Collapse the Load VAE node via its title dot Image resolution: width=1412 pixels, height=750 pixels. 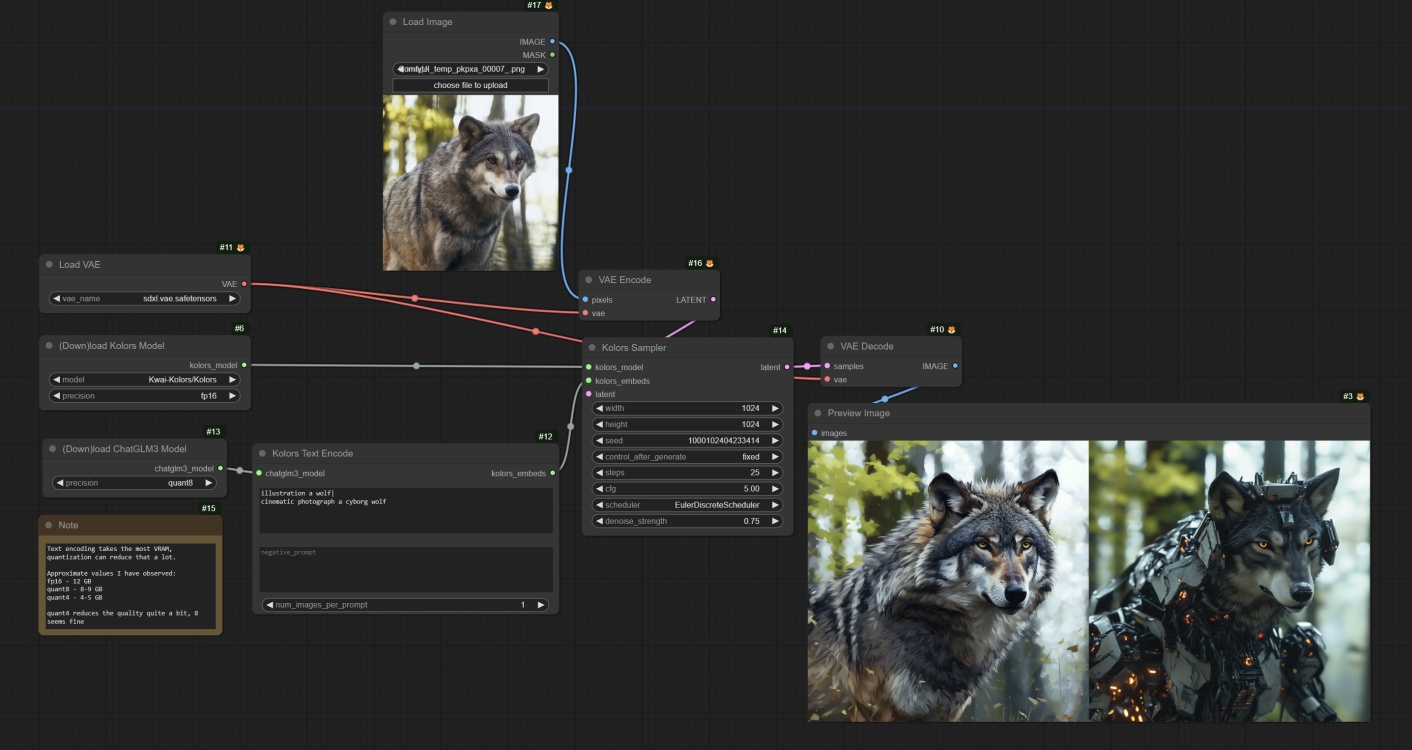[49, 265]
